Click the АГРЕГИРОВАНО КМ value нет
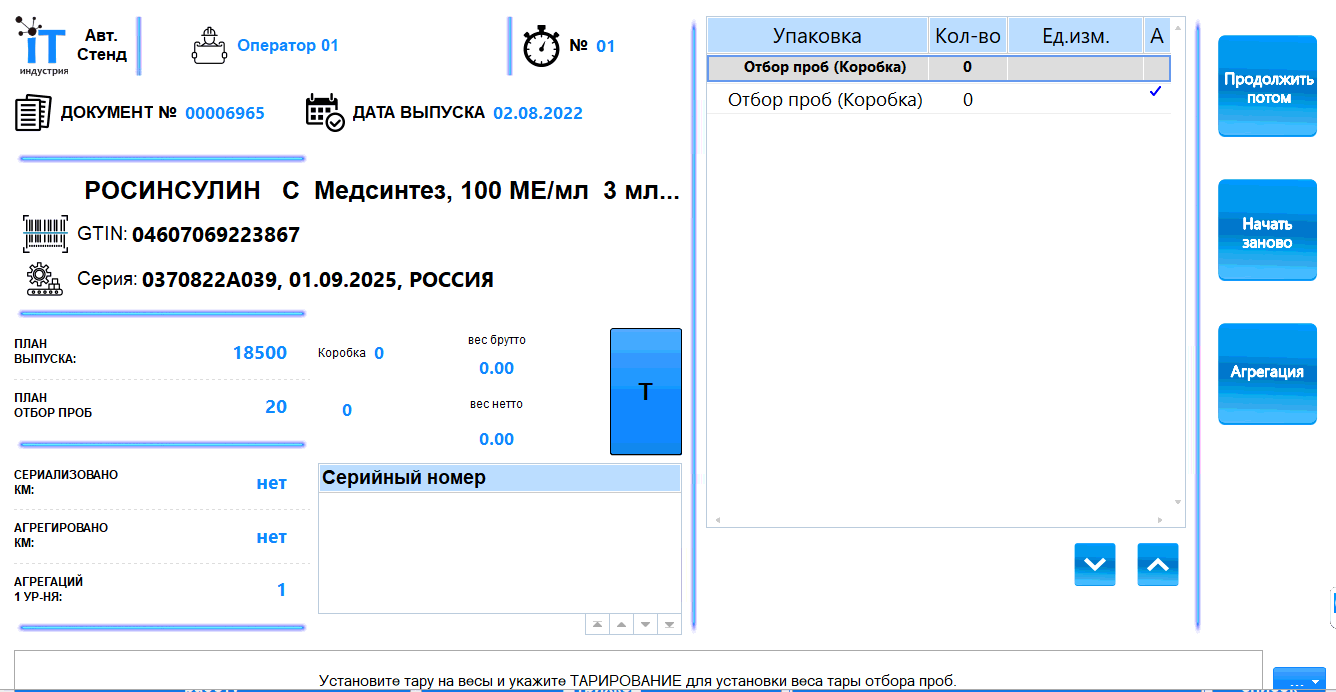The width and height of the screenshot is (1336, 692). point(272,537)
